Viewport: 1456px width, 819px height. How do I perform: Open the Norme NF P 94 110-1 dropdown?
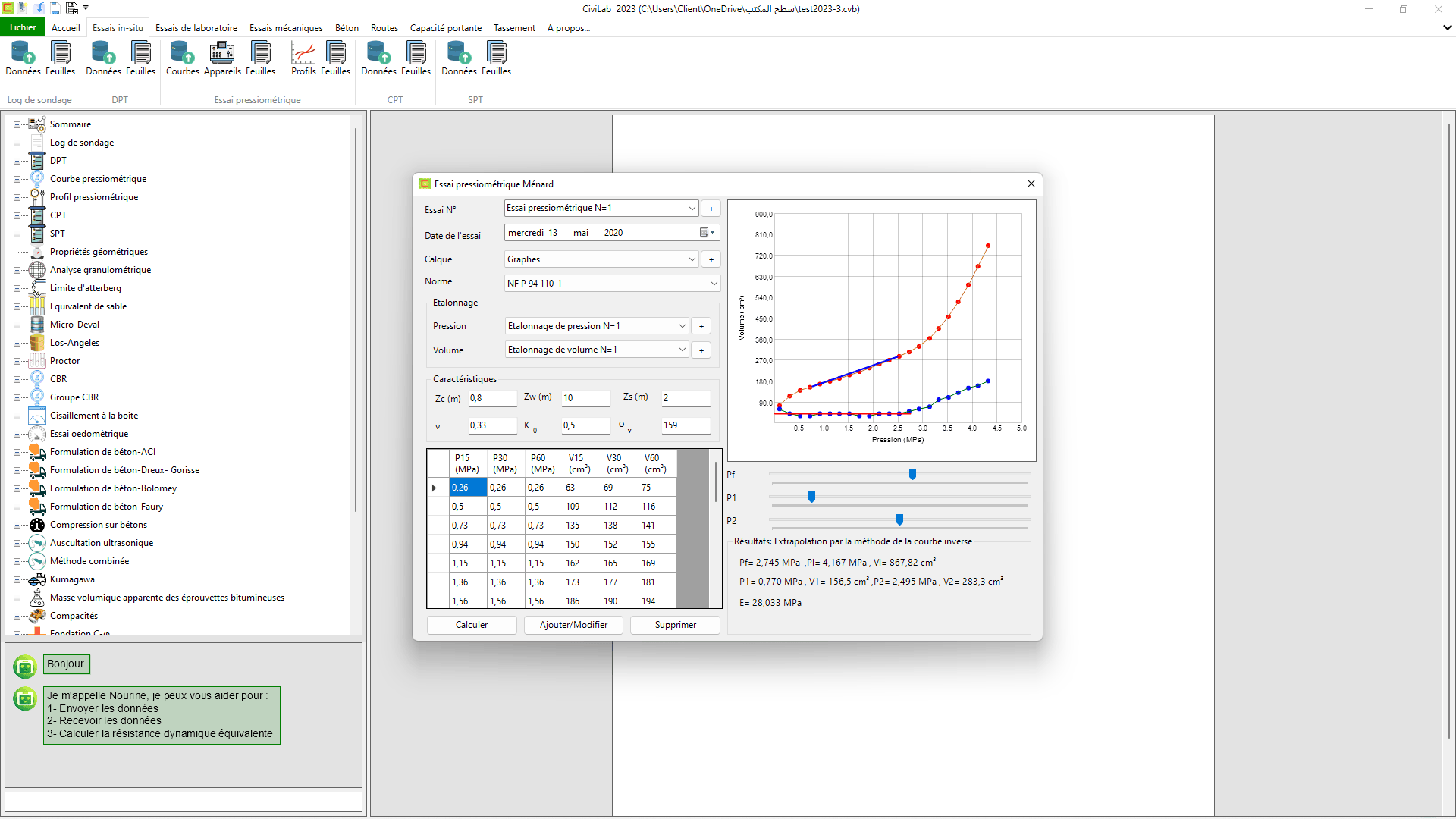point(714,284)
